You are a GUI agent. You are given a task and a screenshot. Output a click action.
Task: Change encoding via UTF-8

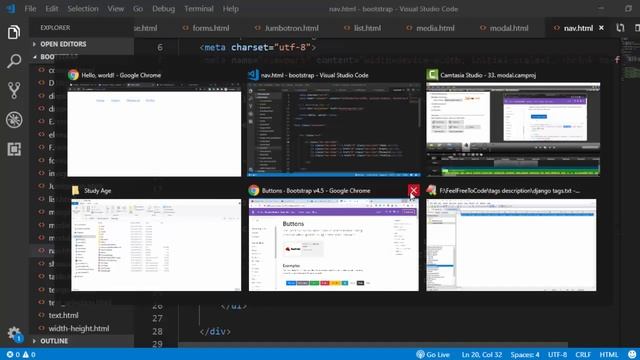point(557,354)
